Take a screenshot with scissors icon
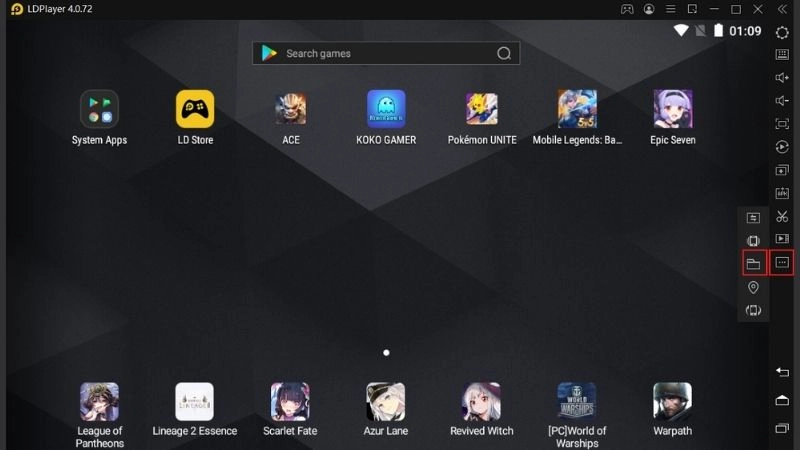Viewport: 800px width, 450px height. [782, 216]
